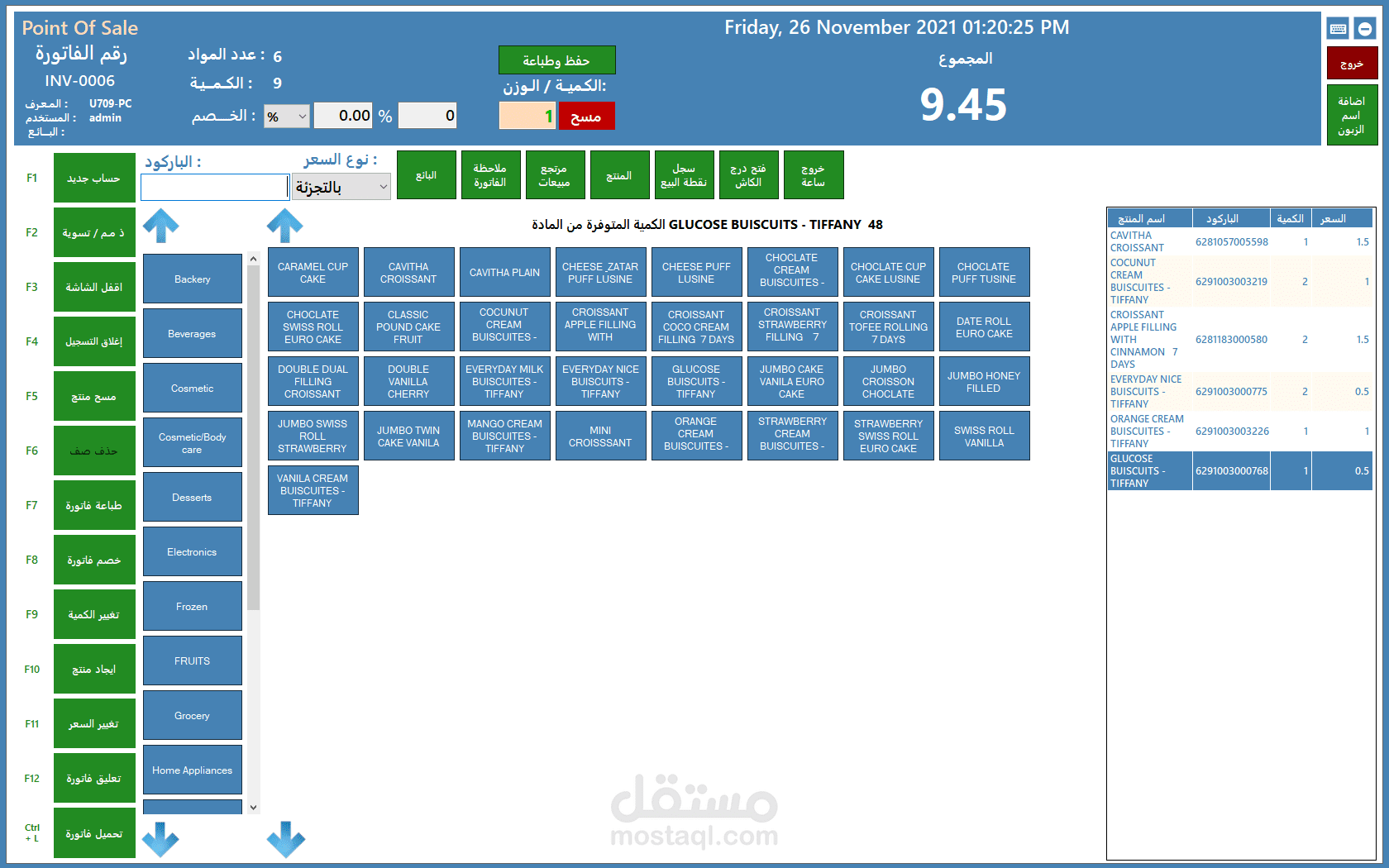Click the discount amount field showing 0
The image size is (1389, 868).
coord(427,116)
